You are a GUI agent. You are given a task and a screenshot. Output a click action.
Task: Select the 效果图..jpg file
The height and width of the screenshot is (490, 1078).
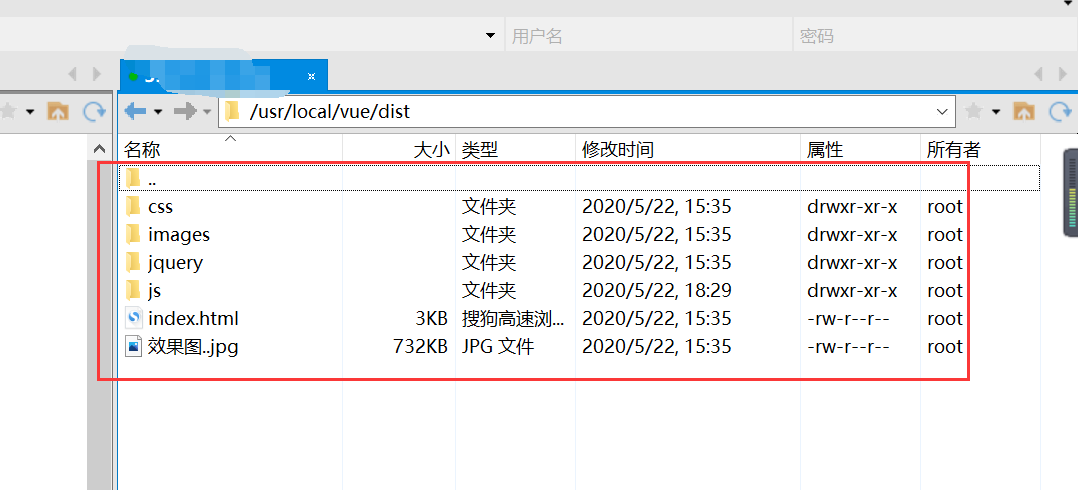point(580,347)
